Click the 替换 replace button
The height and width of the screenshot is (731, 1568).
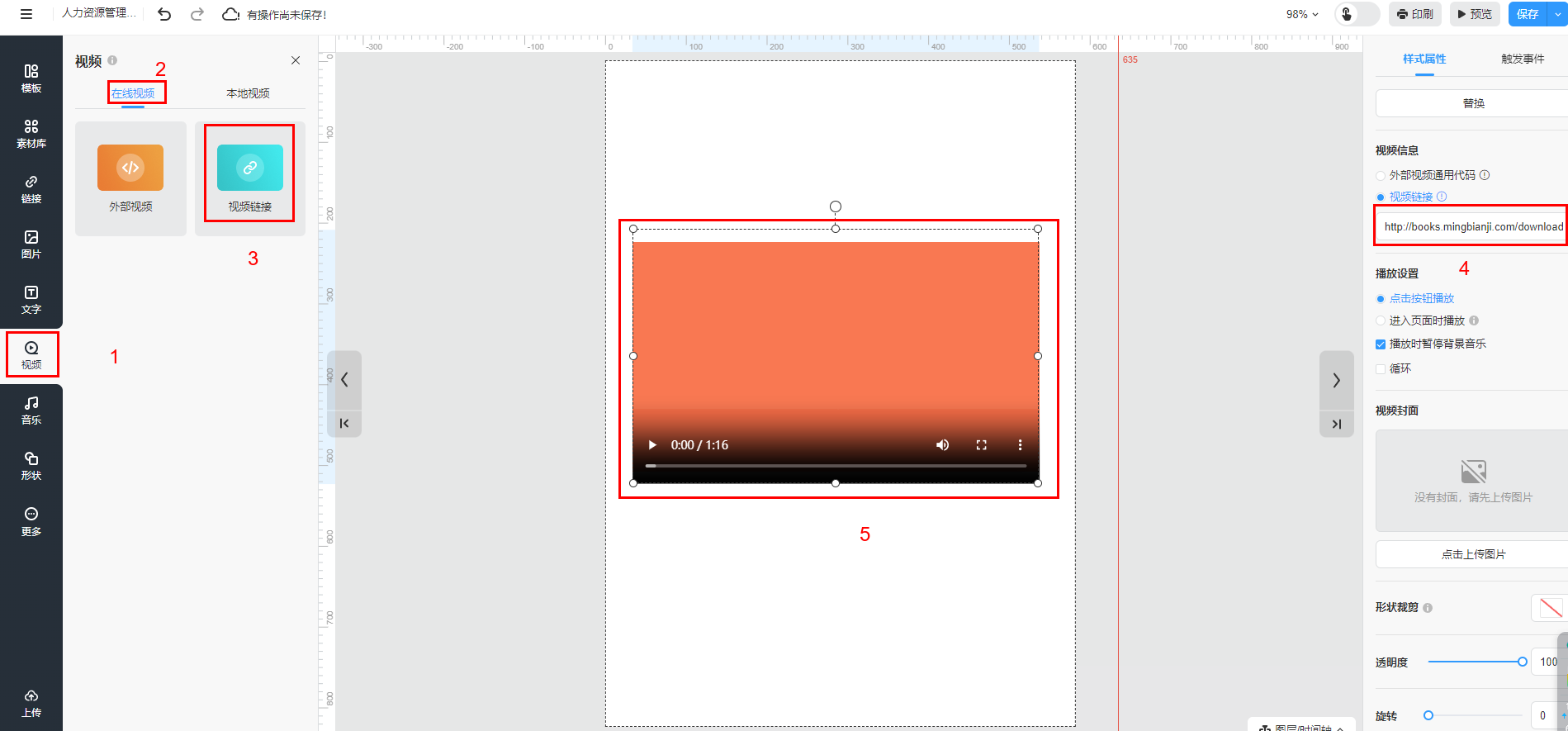(x=1473, y=103)
